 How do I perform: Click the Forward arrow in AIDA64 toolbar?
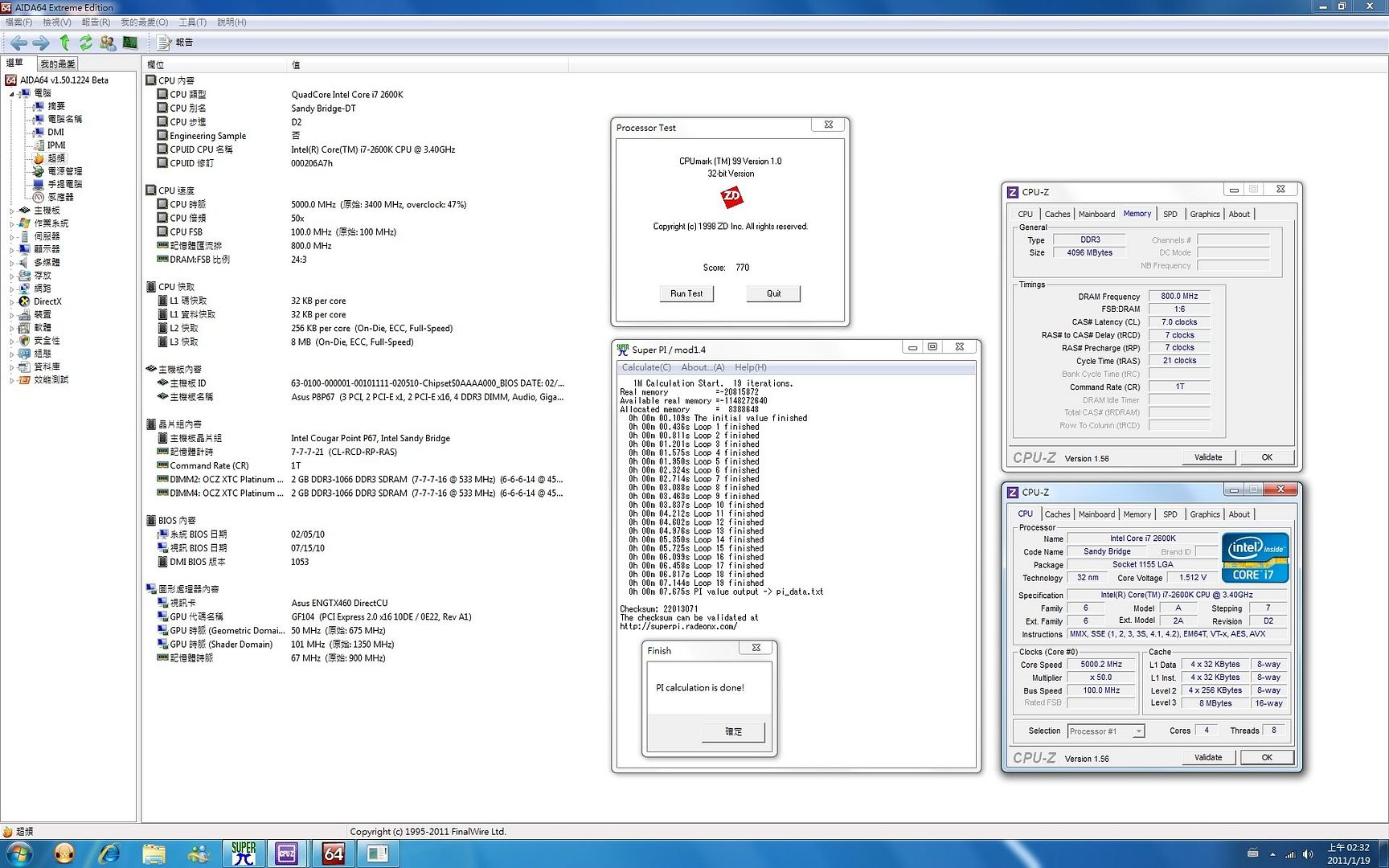(41, 43)
